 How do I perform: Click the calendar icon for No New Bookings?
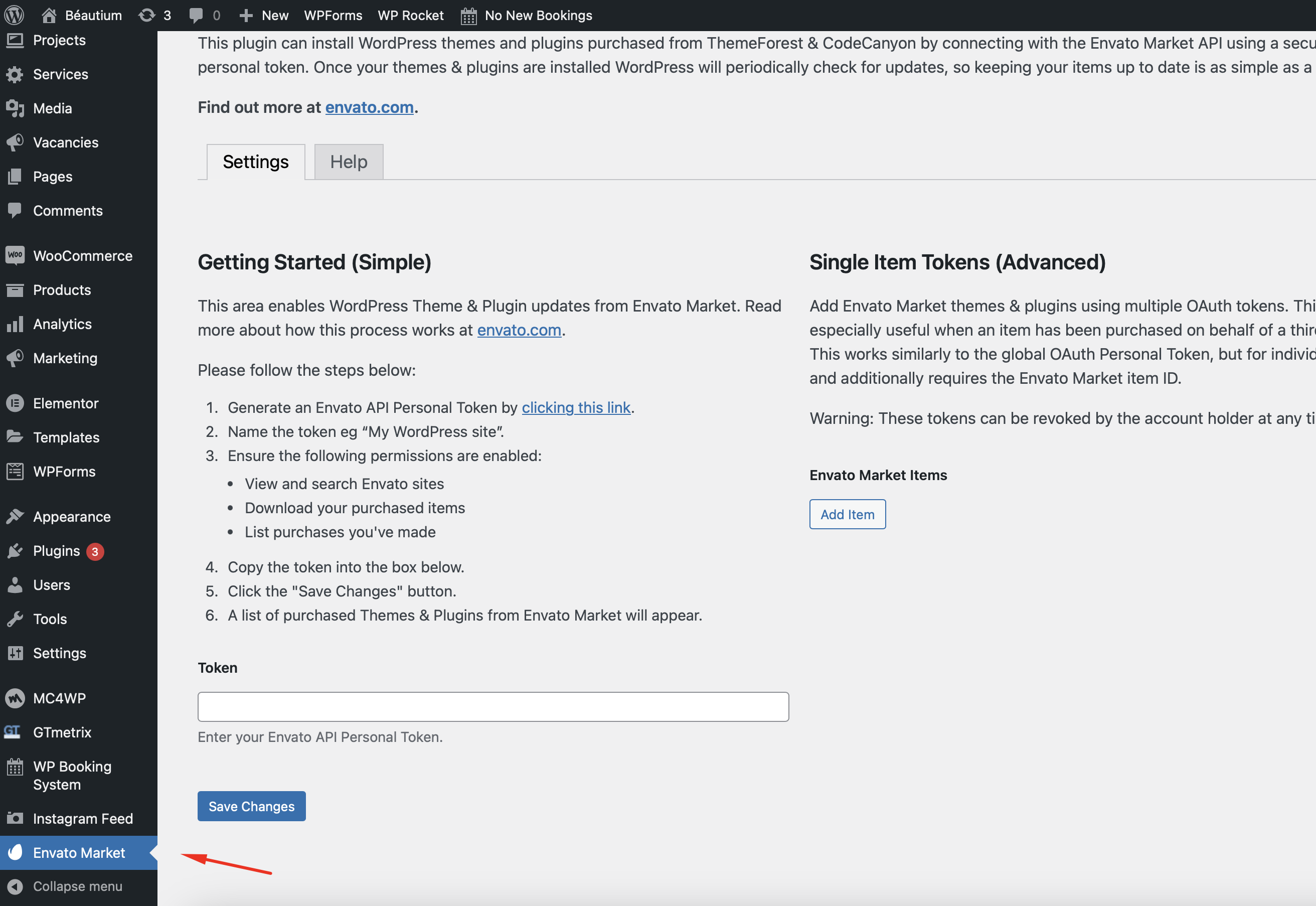(468, 16)
